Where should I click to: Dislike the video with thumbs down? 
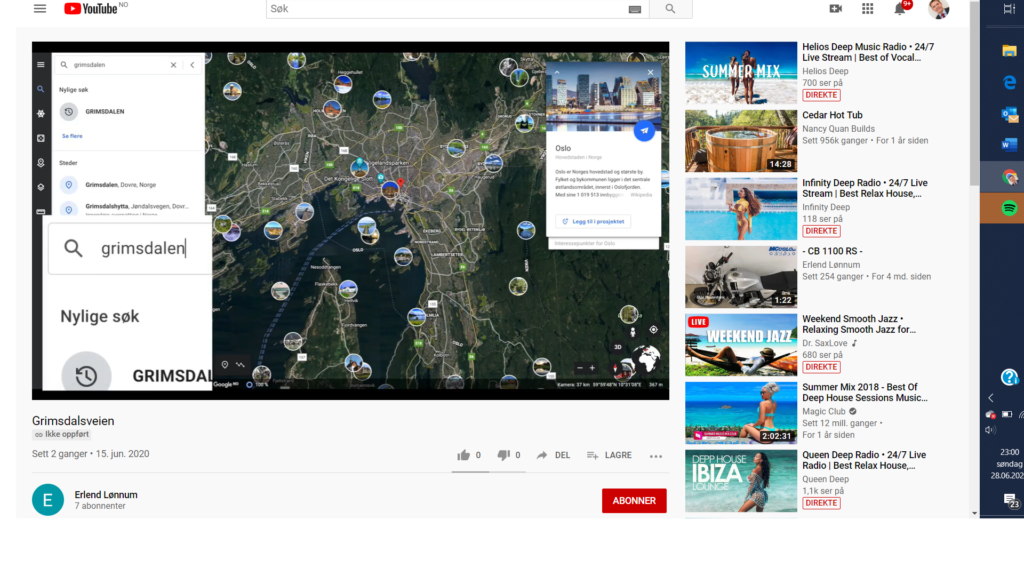(504, 455)
